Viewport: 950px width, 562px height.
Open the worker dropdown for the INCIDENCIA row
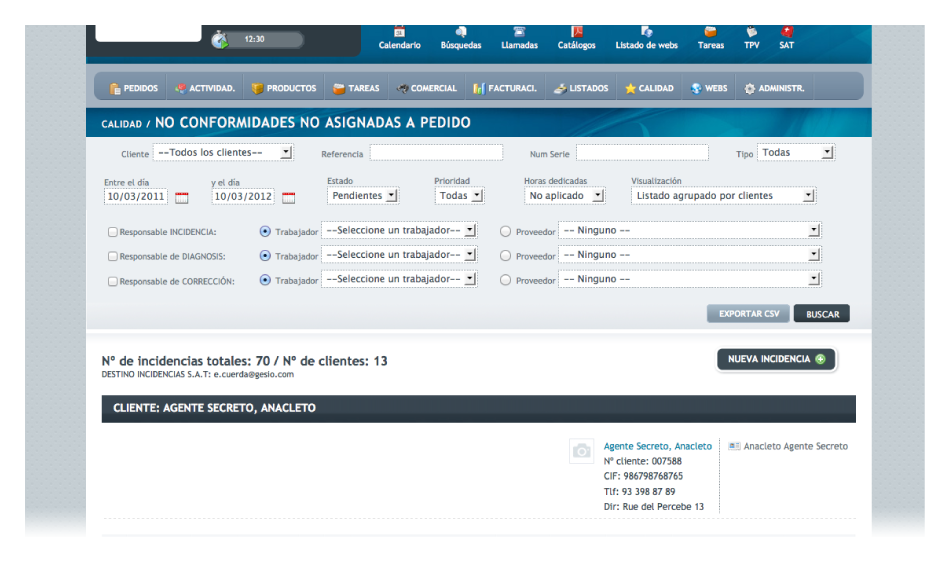pyautogui.click(x=399, y=230)
